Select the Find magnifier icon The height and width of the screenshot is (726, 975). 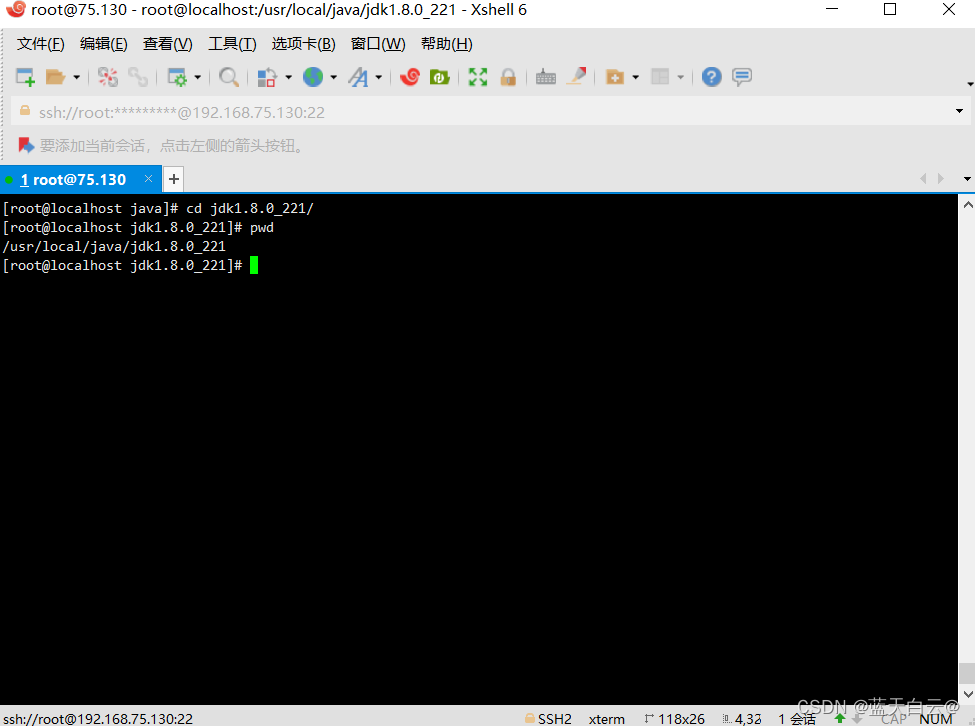[228, 76]
